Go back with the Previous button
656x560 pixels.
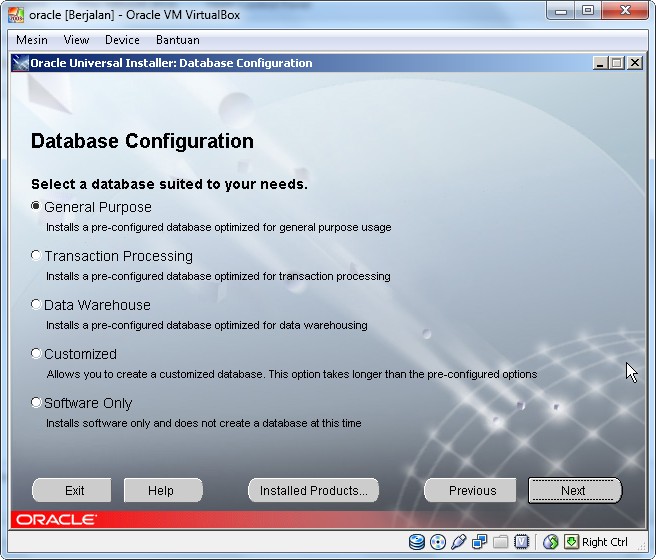pos(470,490)
